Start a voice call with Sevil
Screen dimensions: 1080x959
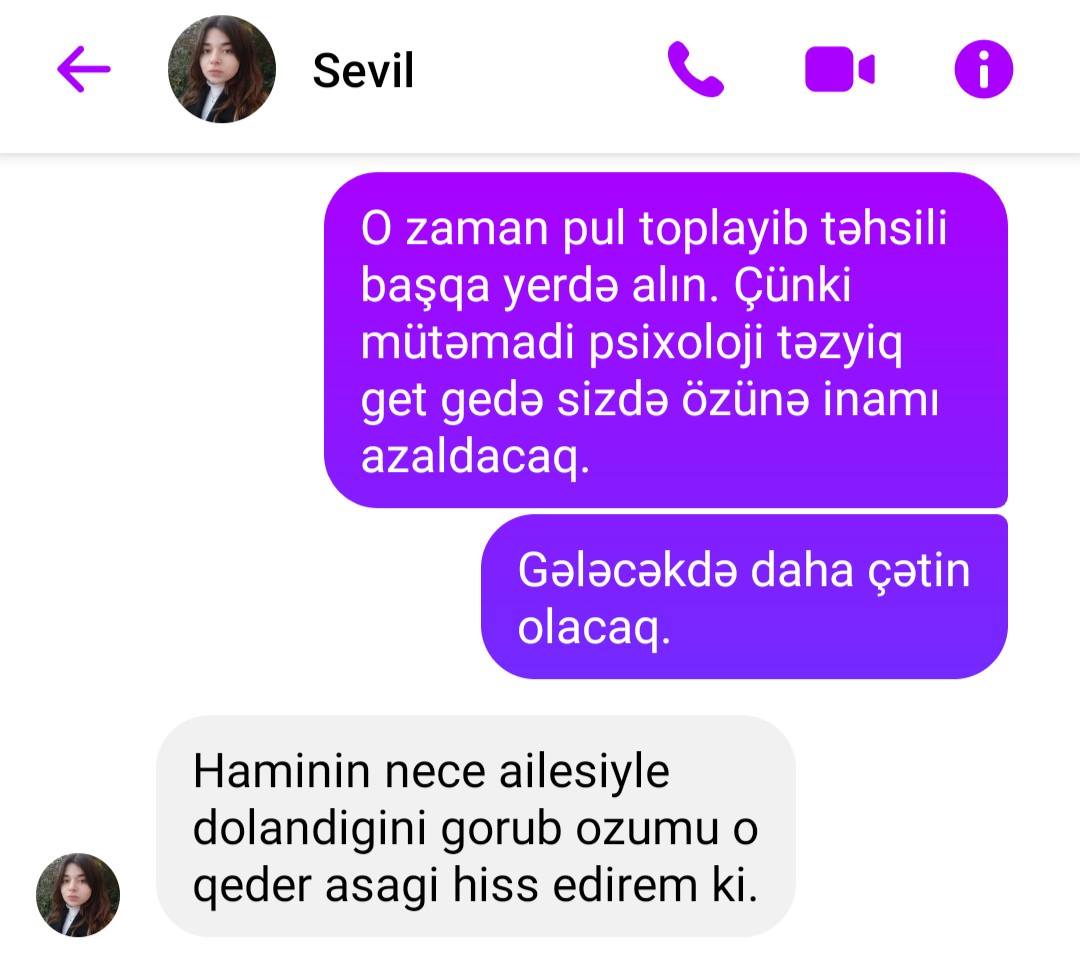(x=695, y=69)
